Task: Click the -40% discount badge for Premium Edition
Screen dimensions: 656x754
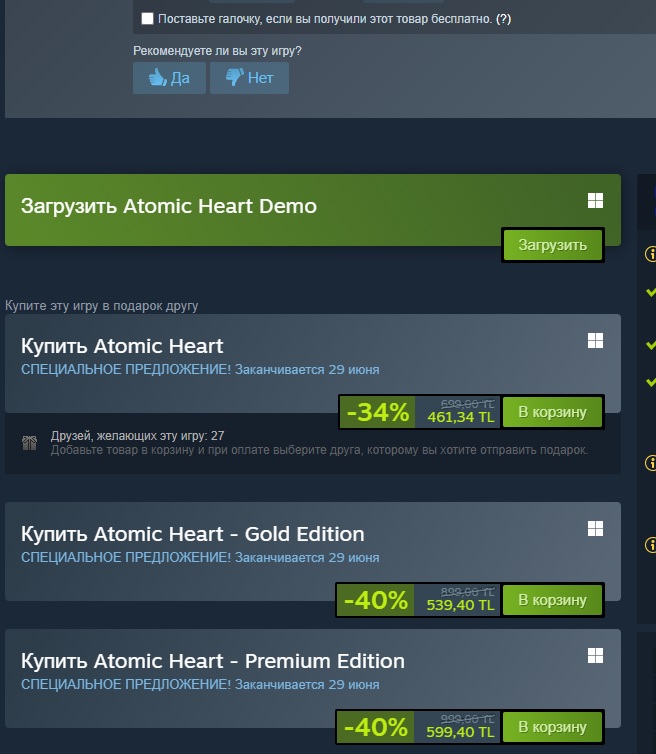Action: [x=376, y=726]
